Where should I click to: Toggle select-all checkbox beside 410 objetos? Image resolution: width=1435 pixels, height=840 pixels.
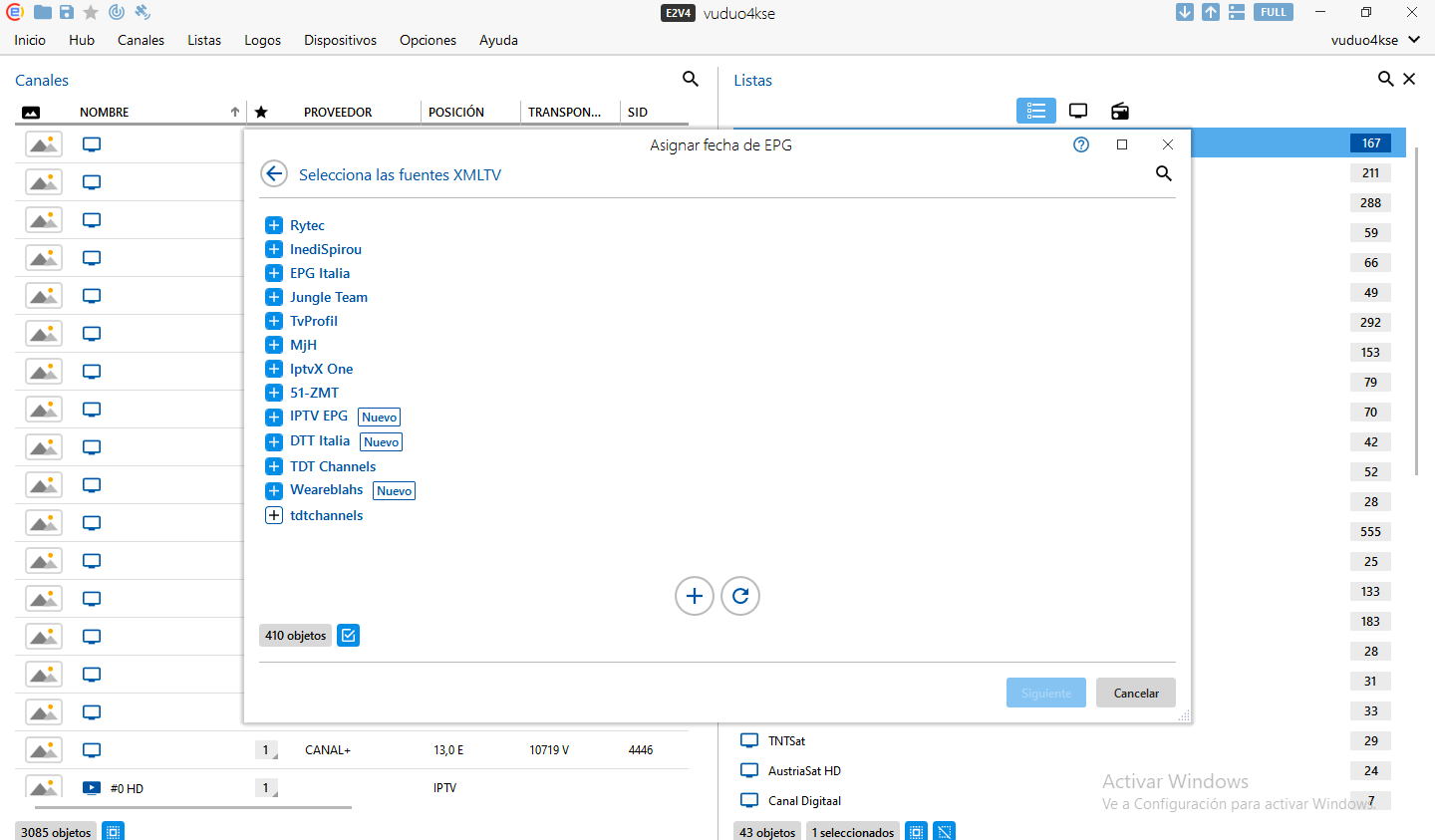tap(348, 635)
